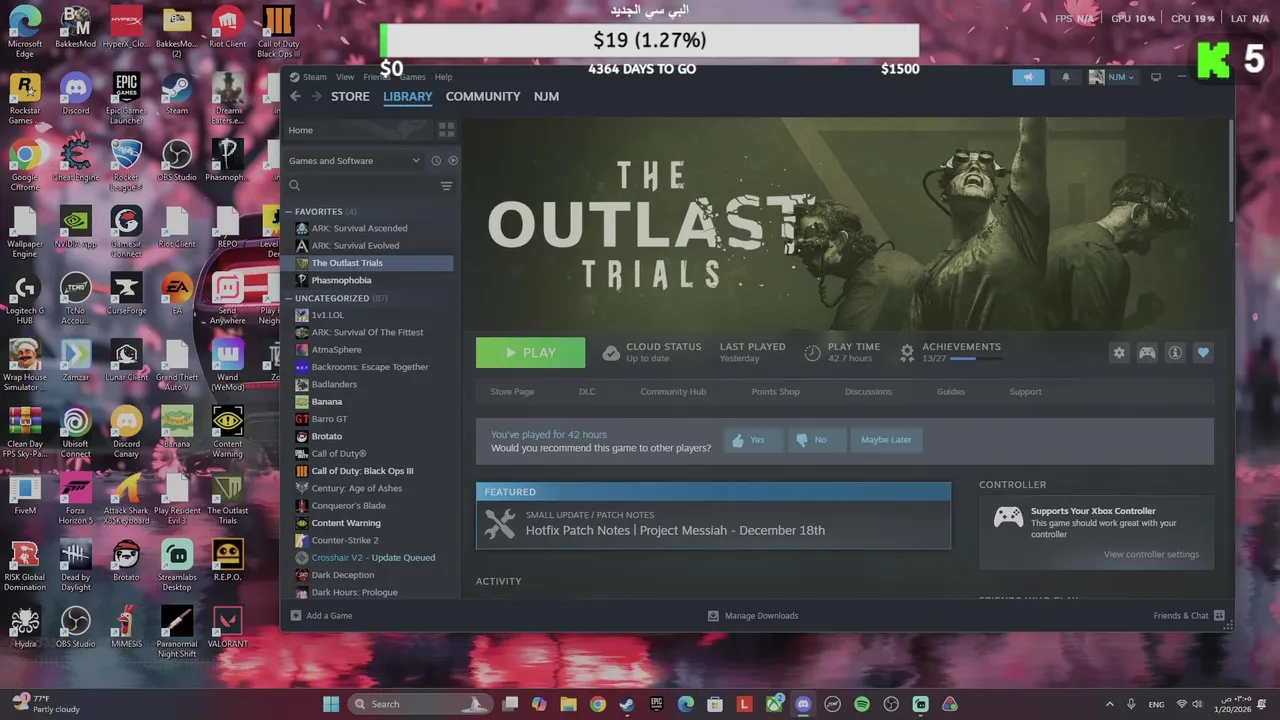1280x720 pixels.
Task: Collapse the FAVORITES category
Action: [x=289, y=212]
